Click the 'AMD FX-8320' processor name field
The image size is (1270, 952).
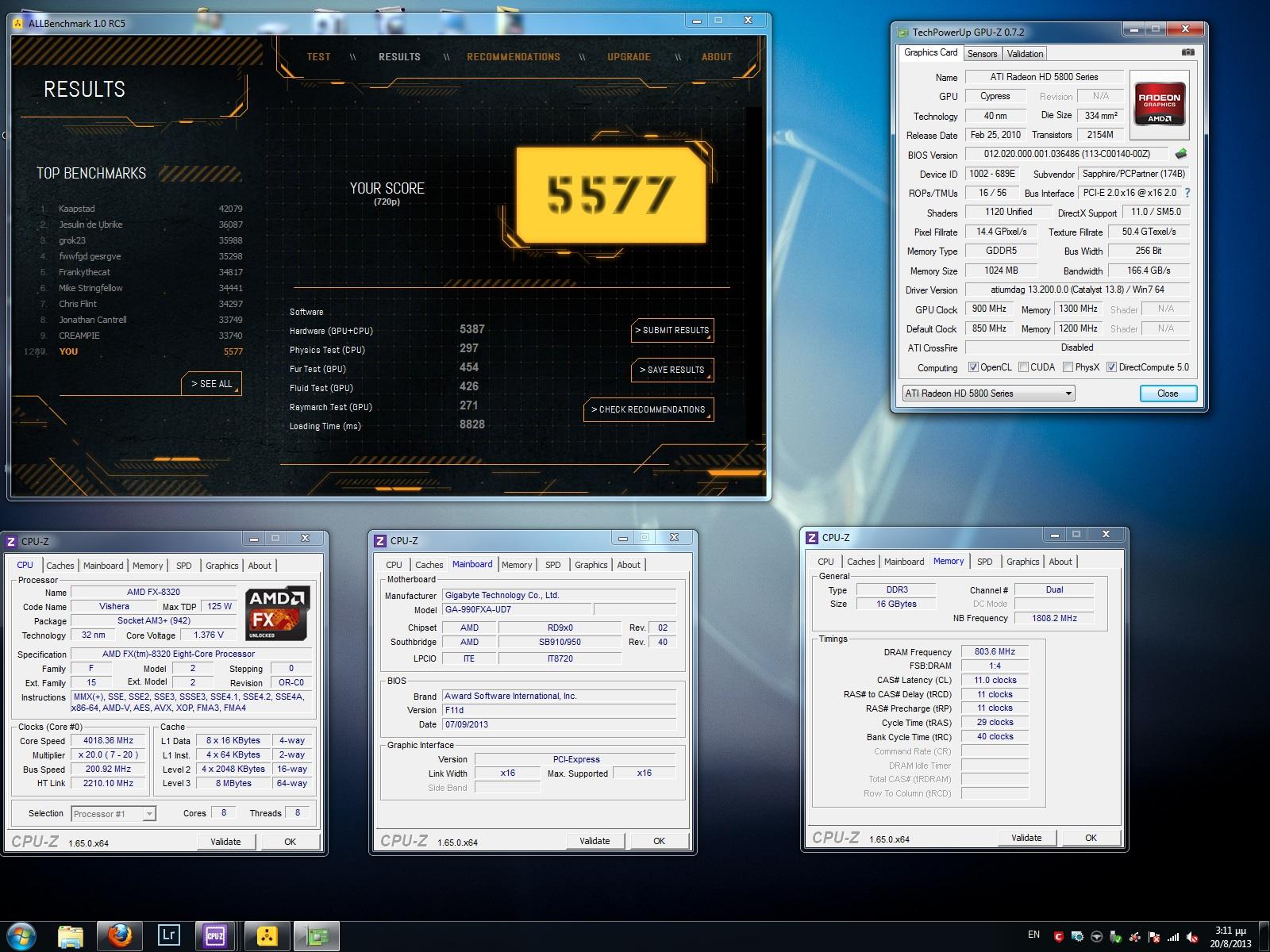click(153, 592)
